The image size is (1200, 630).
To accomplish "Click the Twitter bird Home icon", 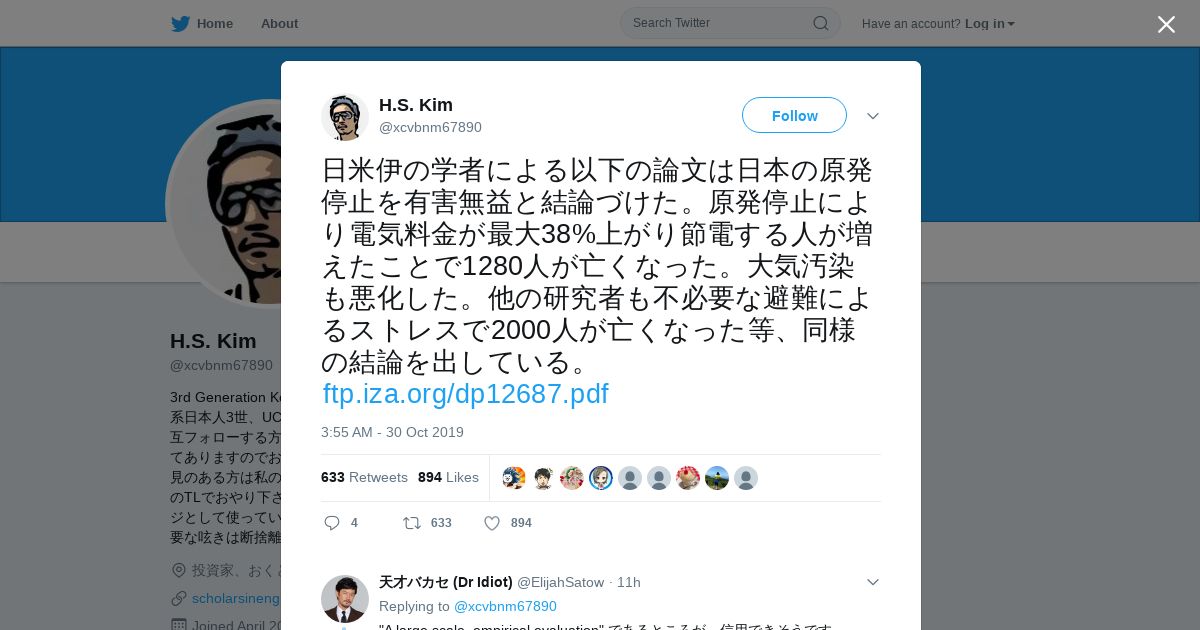I will pyautogui.click(x=180, y=24).
